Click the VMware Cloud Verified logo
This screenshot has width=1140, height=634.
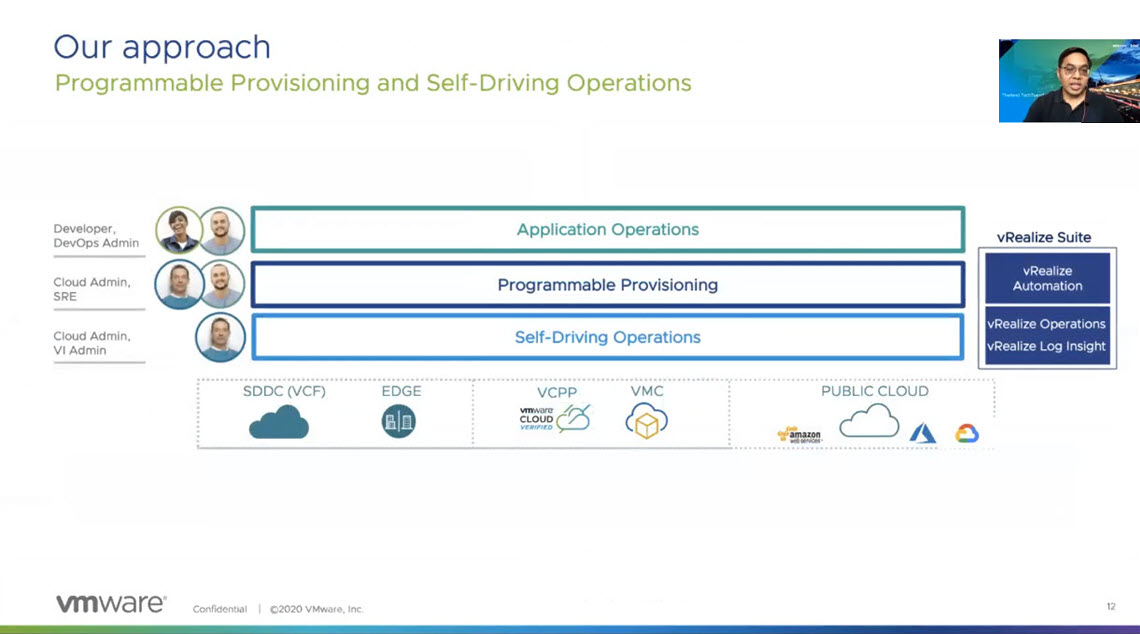(x=555, y=419)
